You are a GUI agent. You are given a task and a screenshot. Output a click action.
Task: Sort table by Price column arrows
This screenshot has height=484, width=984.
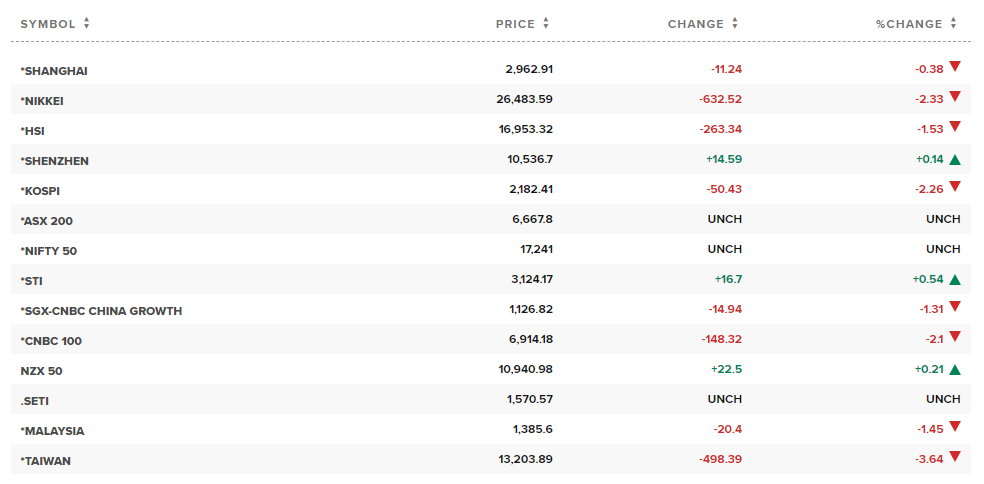tap(546, 24)
